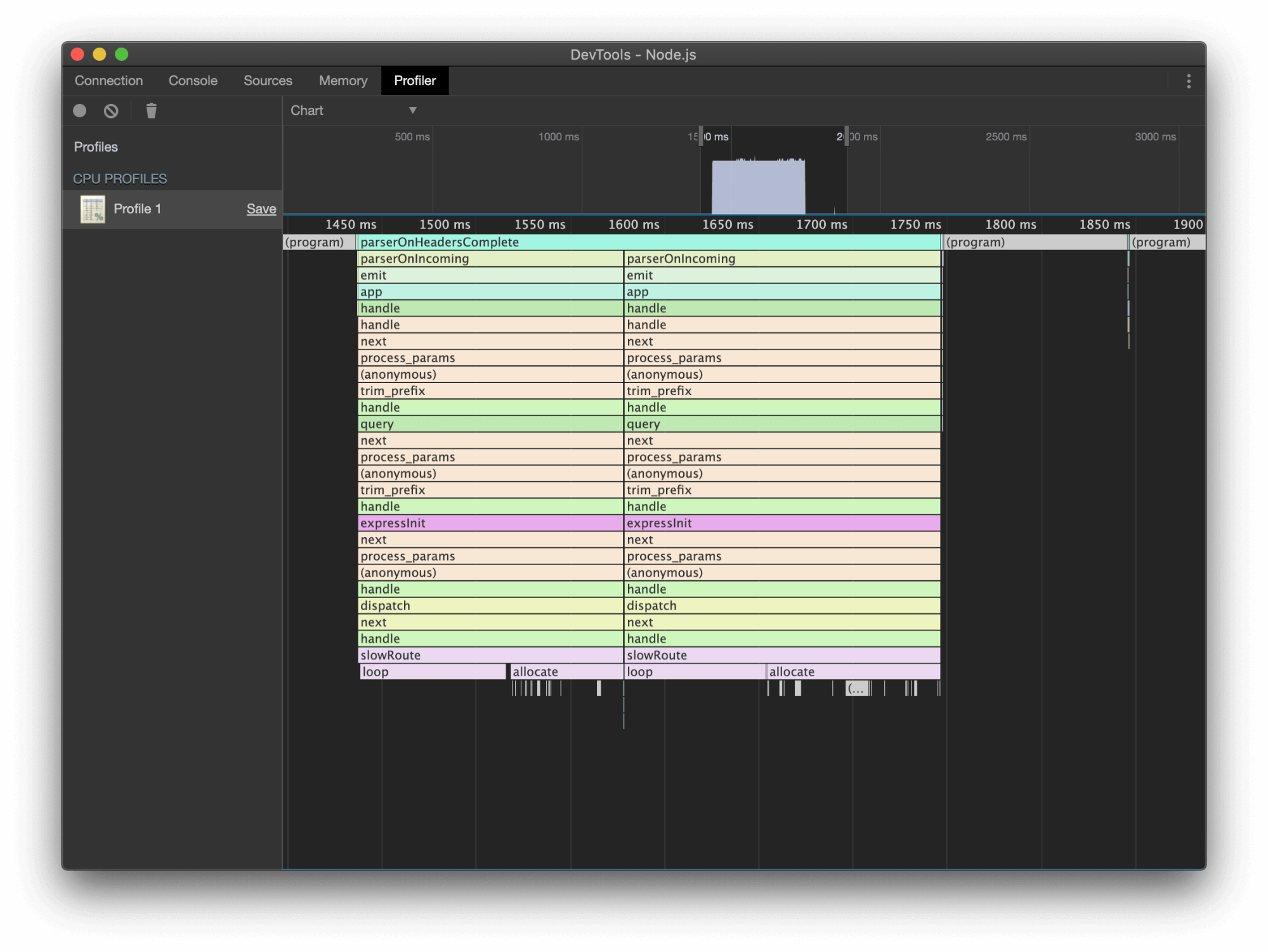Open the Chart view dropdown
1268x952 pixels.
tap(353, 110)
